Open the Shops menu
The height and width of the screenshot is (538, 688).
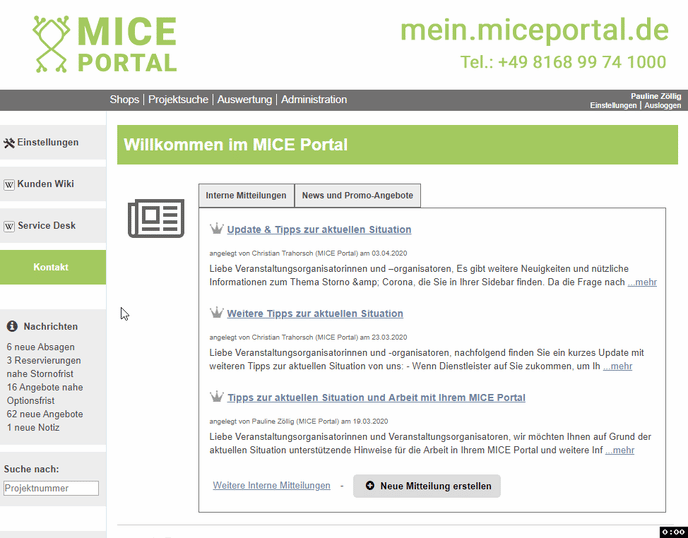click(124, 100)
